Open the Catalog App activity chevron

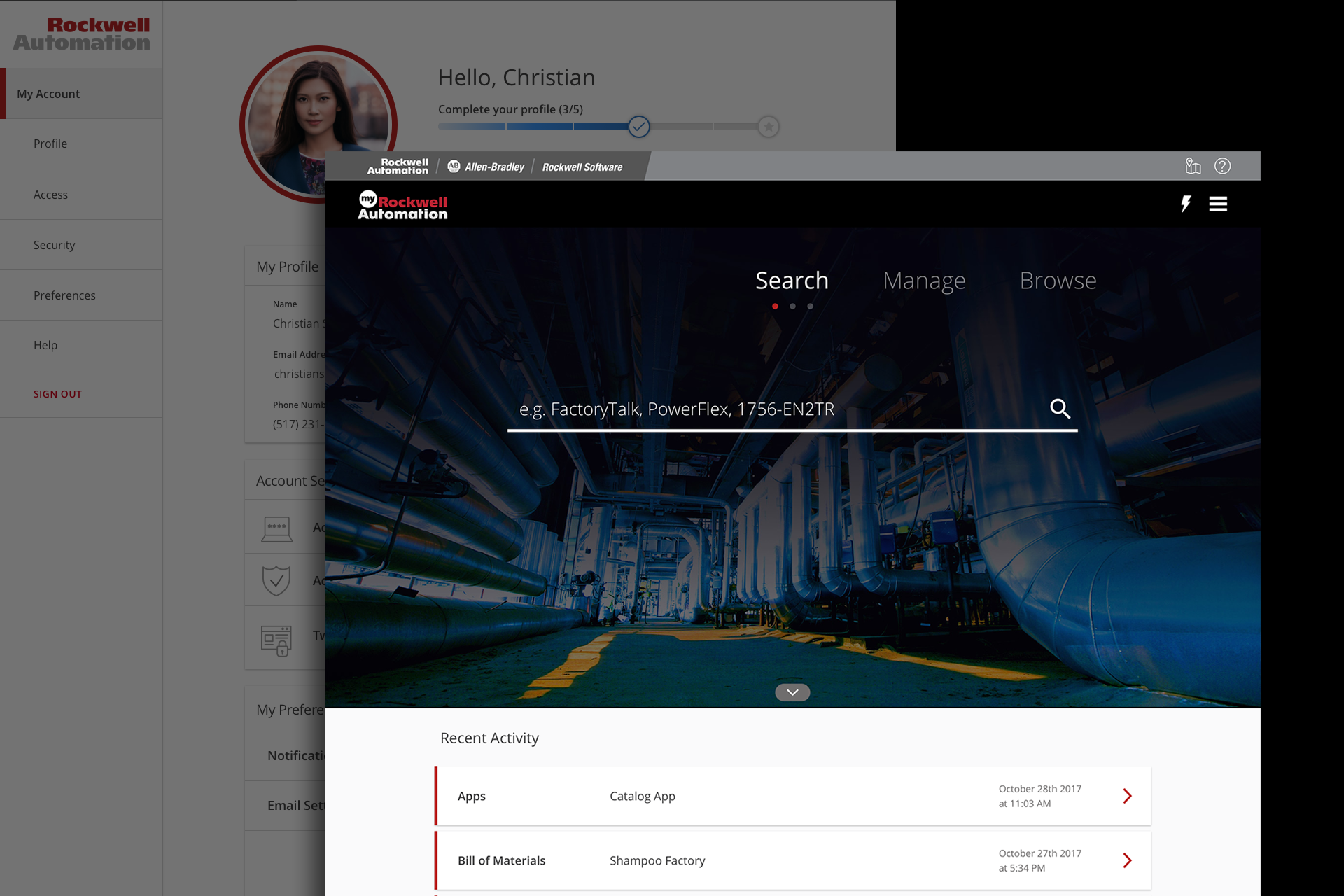[x=1127, y=796]
